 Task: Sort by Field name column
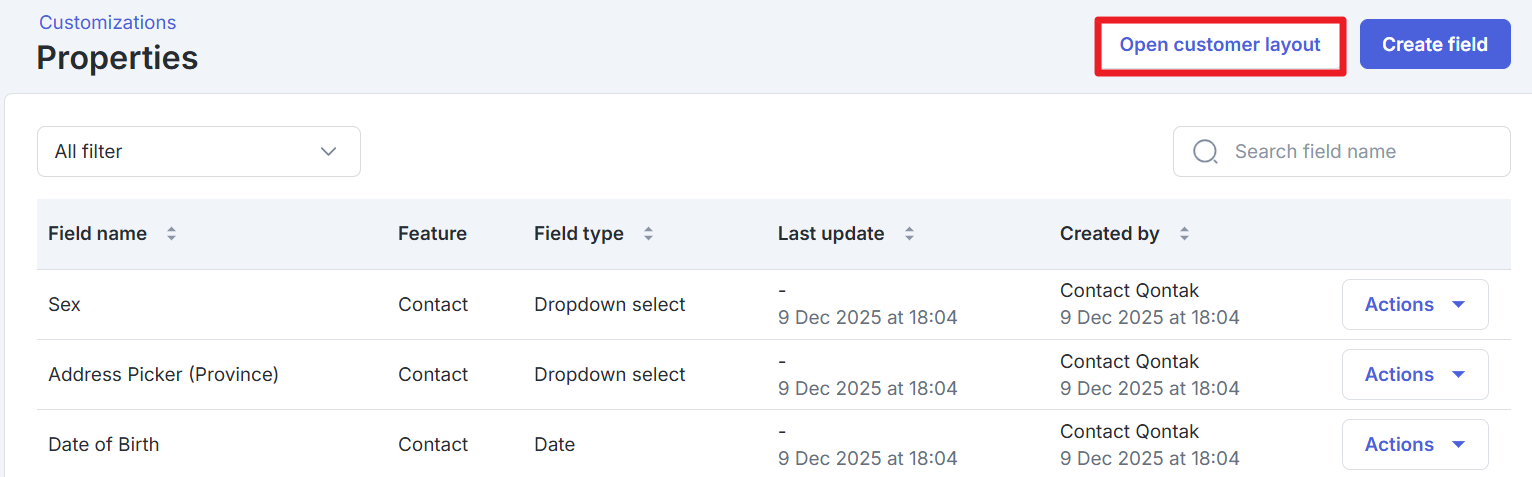[x=171, y=234]
